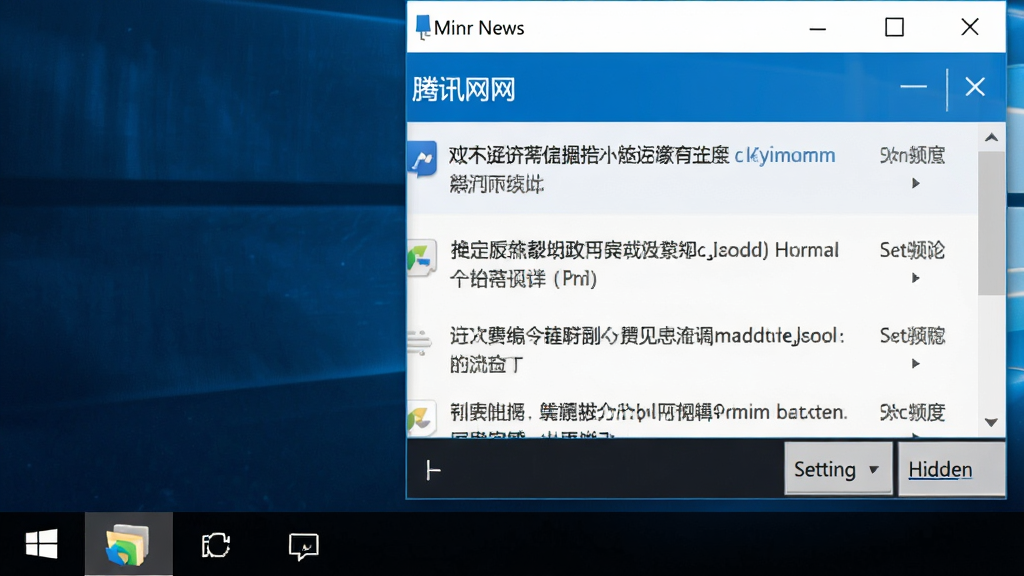Click the gray lines icon of the maddute news item
This screenshot has width=1024, height=576.
point(419,342)
